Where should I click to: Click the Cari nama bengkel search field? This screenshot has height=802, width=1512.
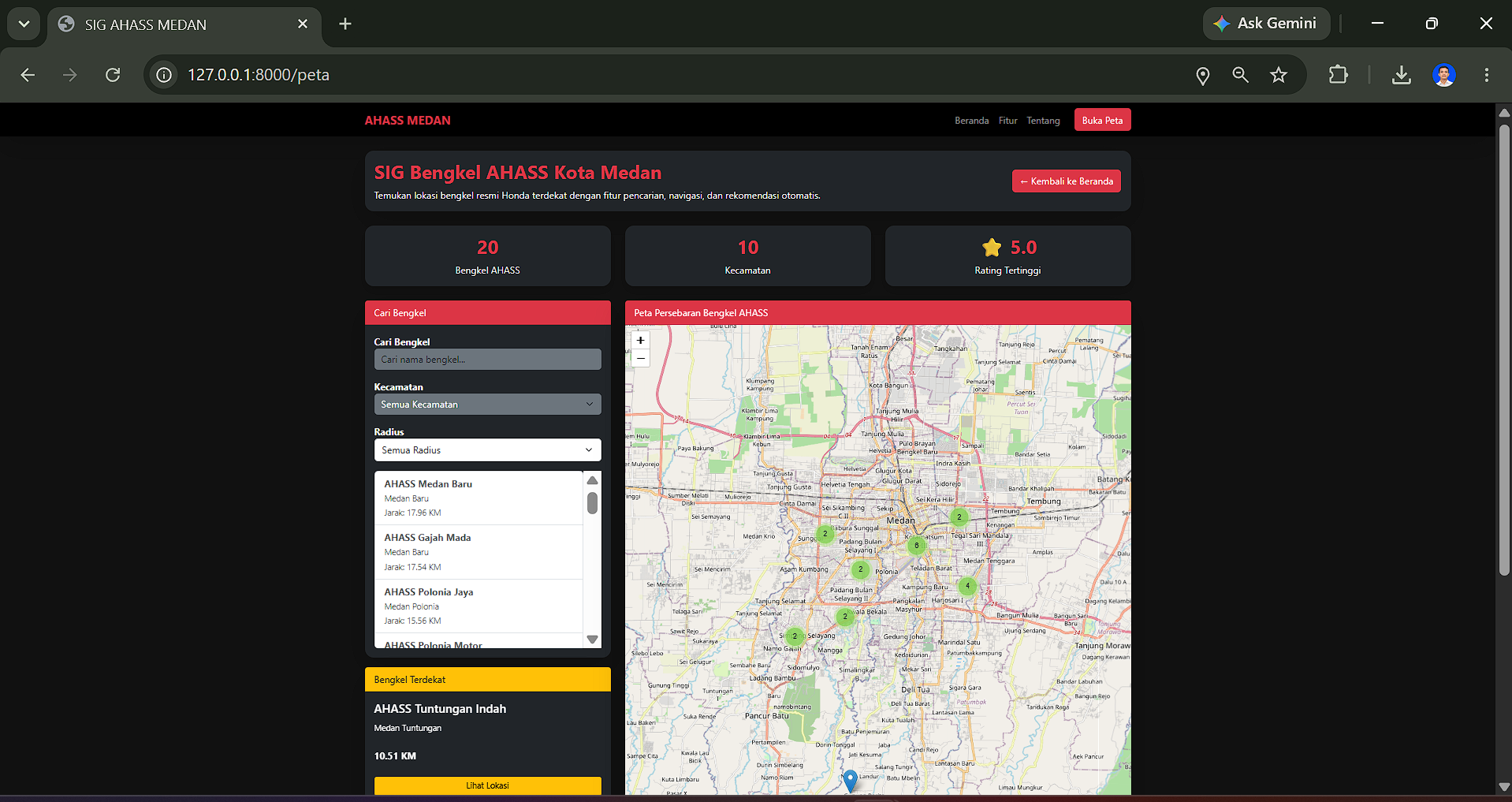(x=487, y=360)
